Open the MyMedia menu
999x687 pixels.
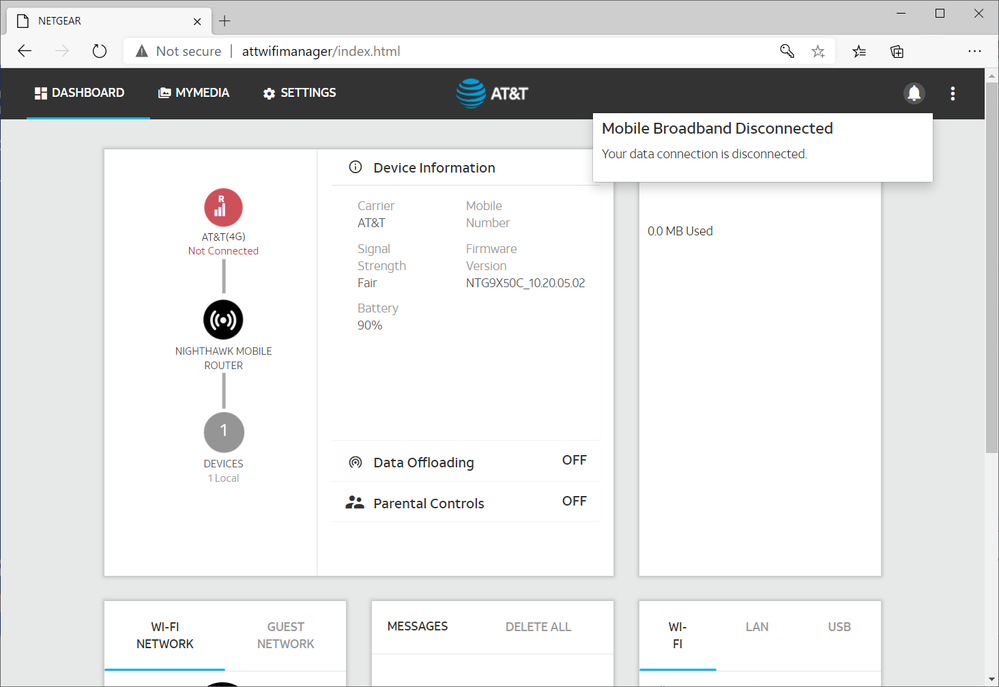(194, 93)
